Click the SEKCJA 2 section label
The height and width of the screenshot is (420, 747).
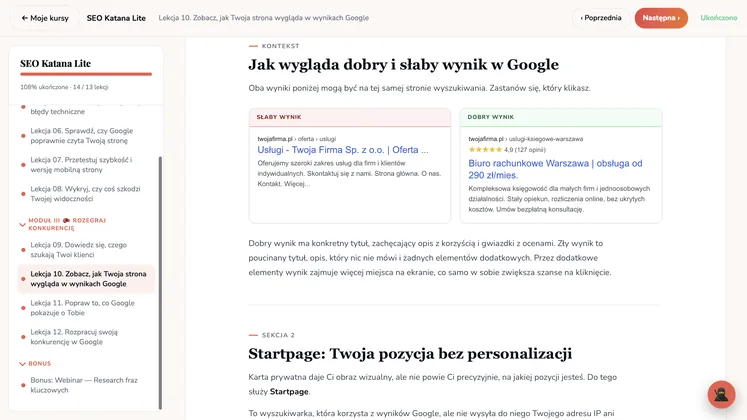pos(278,335)
